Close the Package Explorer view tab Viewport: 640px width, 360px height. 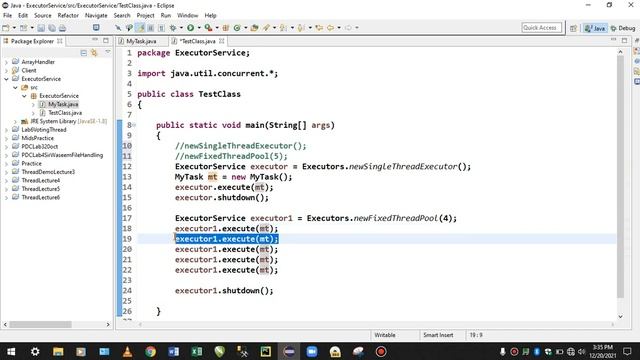(60, 41)
